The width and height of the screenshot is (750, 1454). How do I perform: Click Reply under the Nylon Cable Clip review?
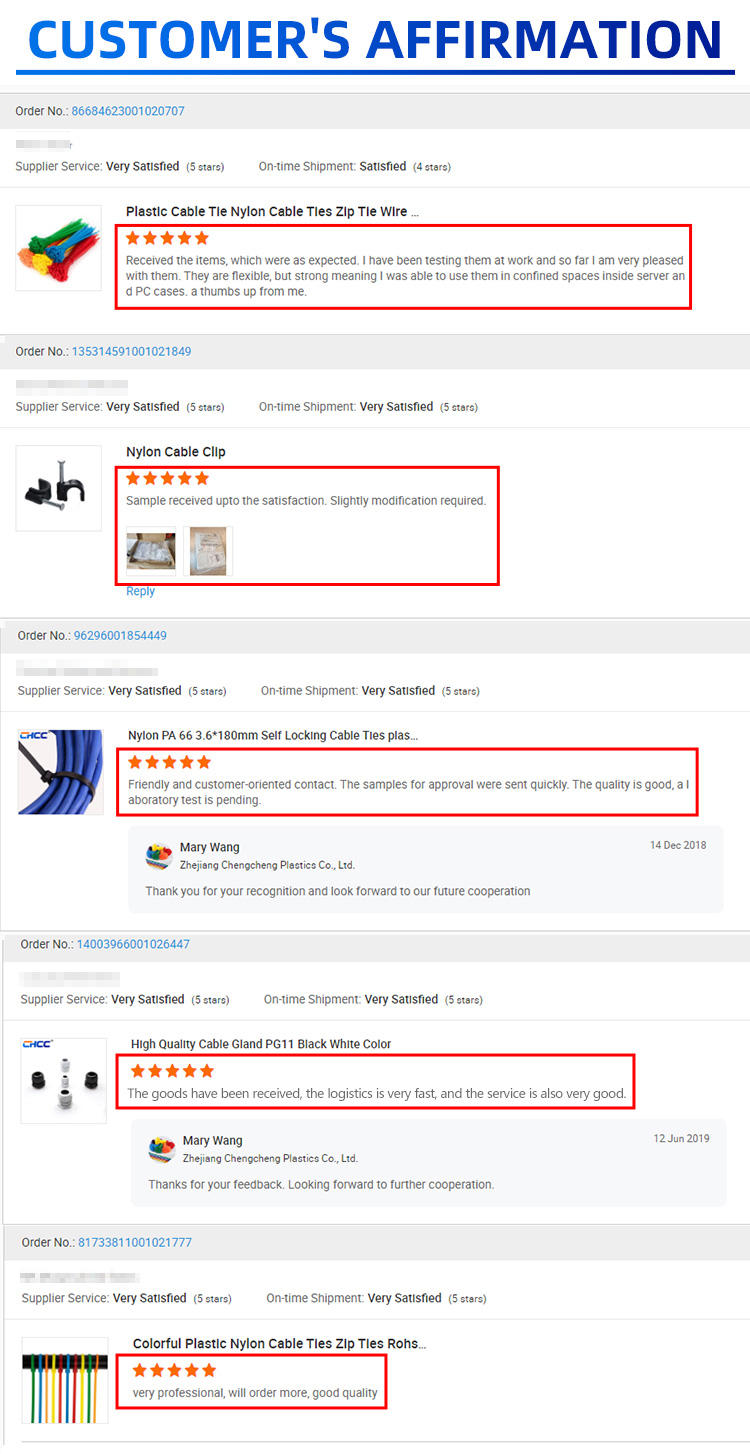tap(140, 591)
